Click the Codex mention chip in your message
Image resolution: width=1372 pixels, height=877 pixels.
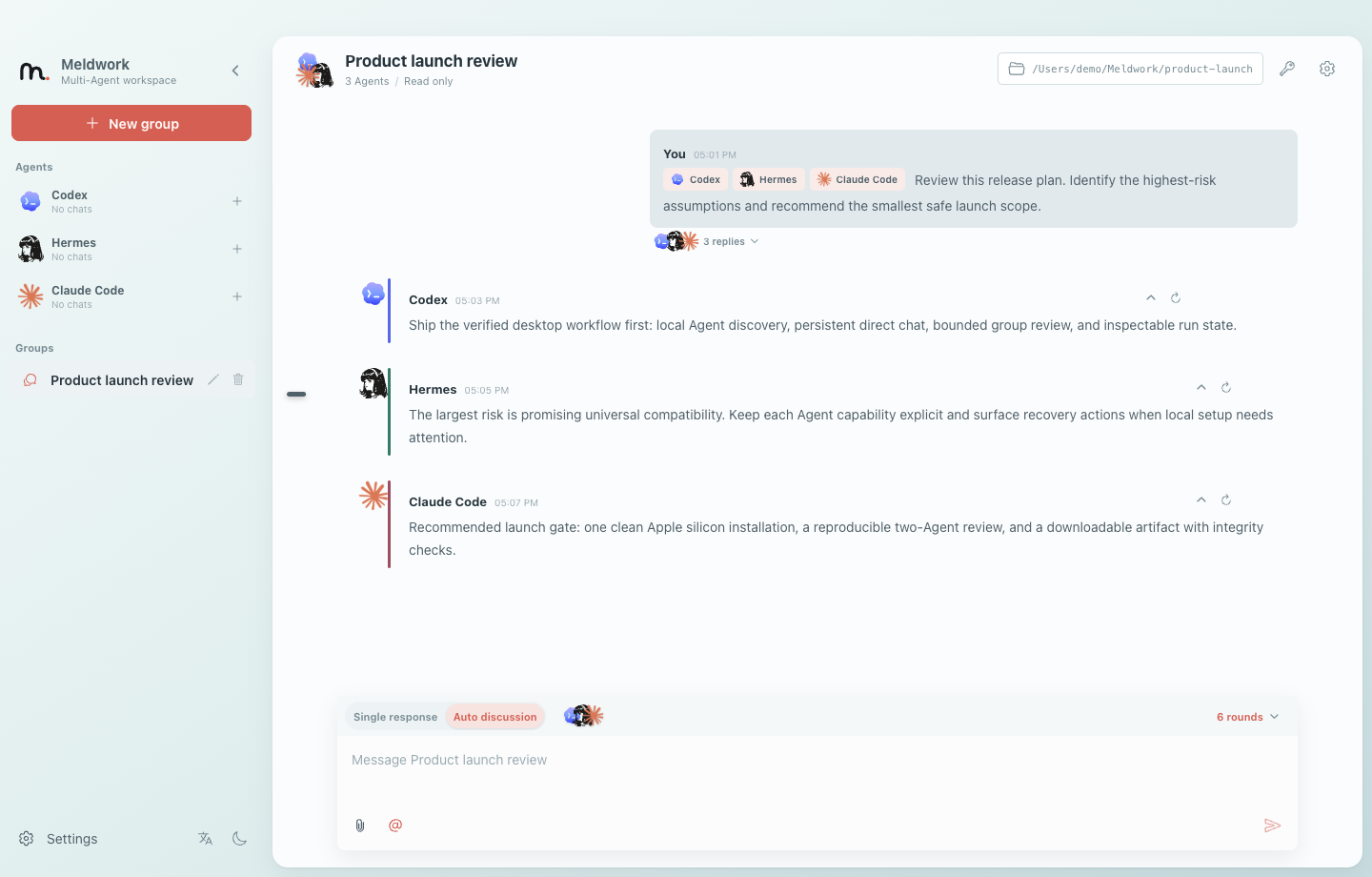point(696,179)
